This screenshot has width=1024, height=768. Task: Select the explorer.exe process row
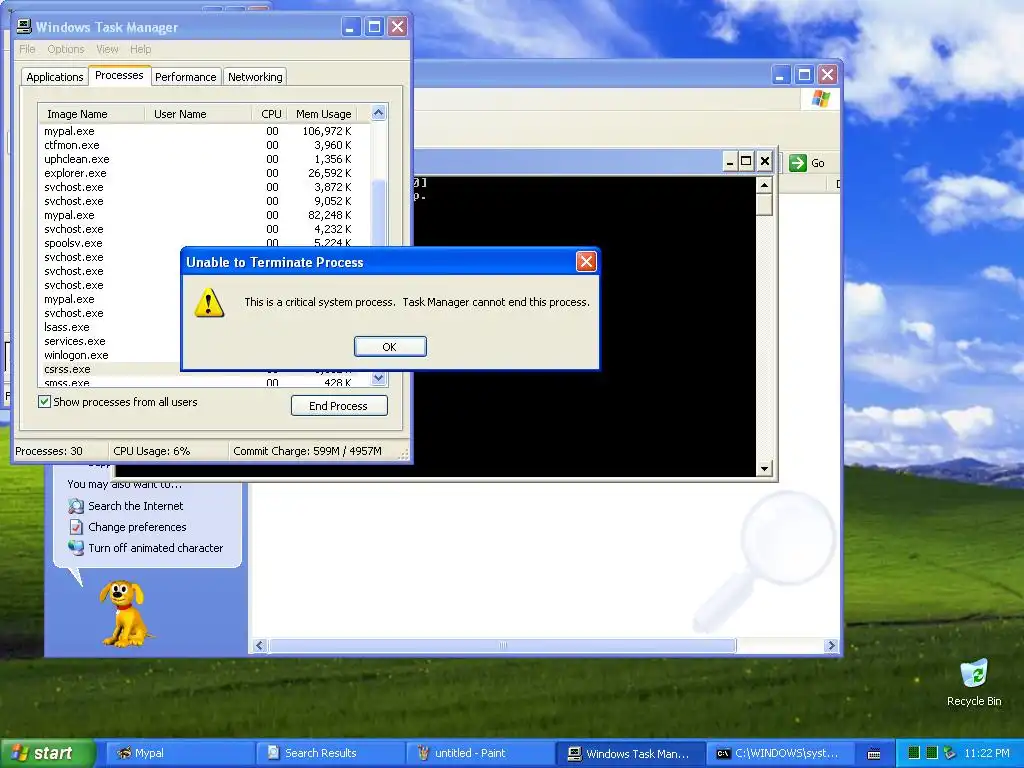[204, 173]
